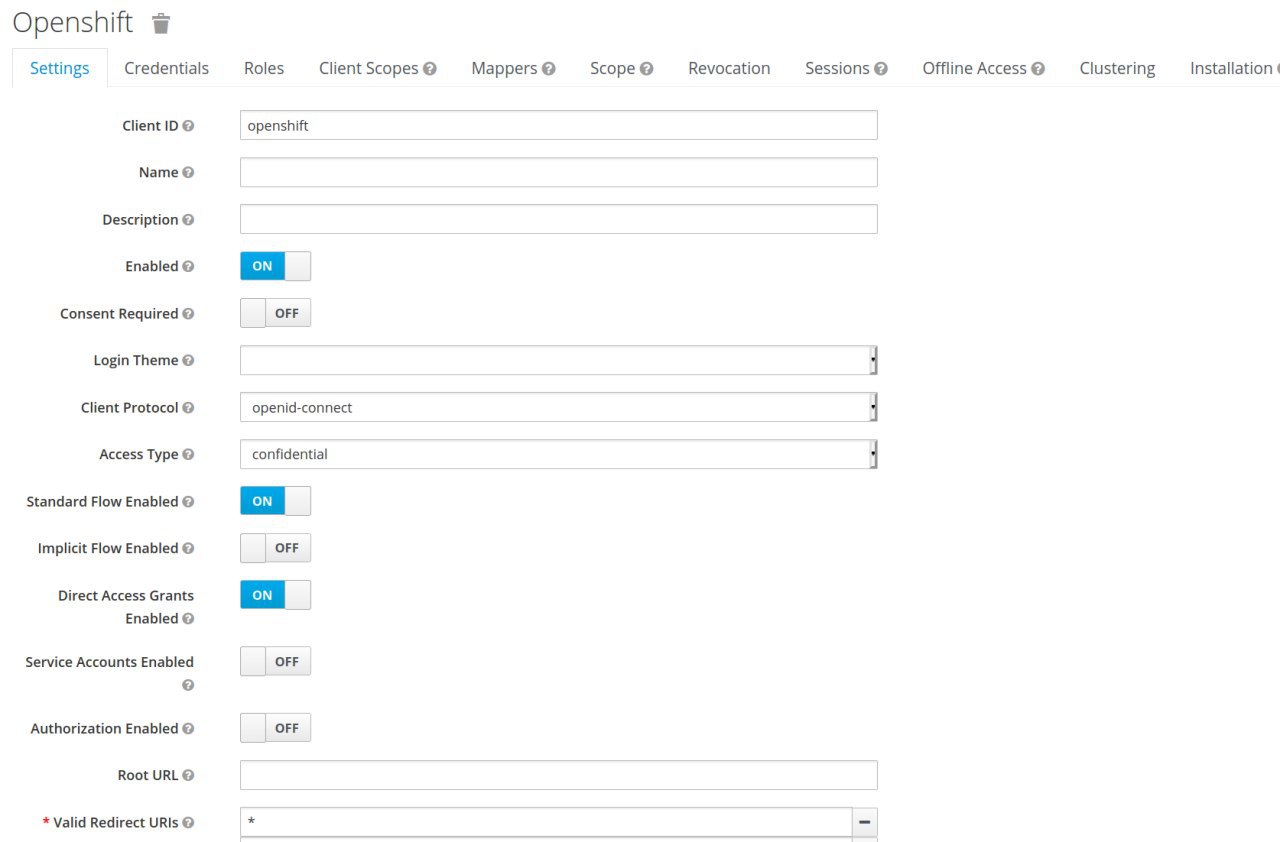Turn on Authorization Enabled switch
This screenshot has width=1280, height=842.
click(x=275, y=728)
